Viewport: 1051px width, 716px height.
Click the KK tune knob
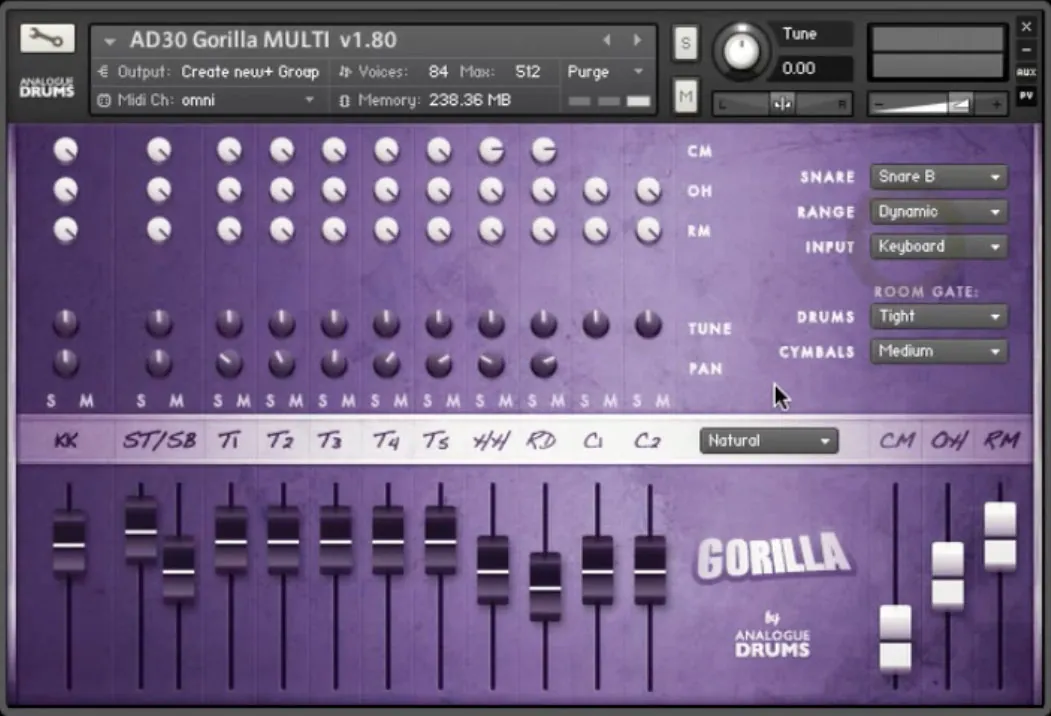[x=66, y=323]
